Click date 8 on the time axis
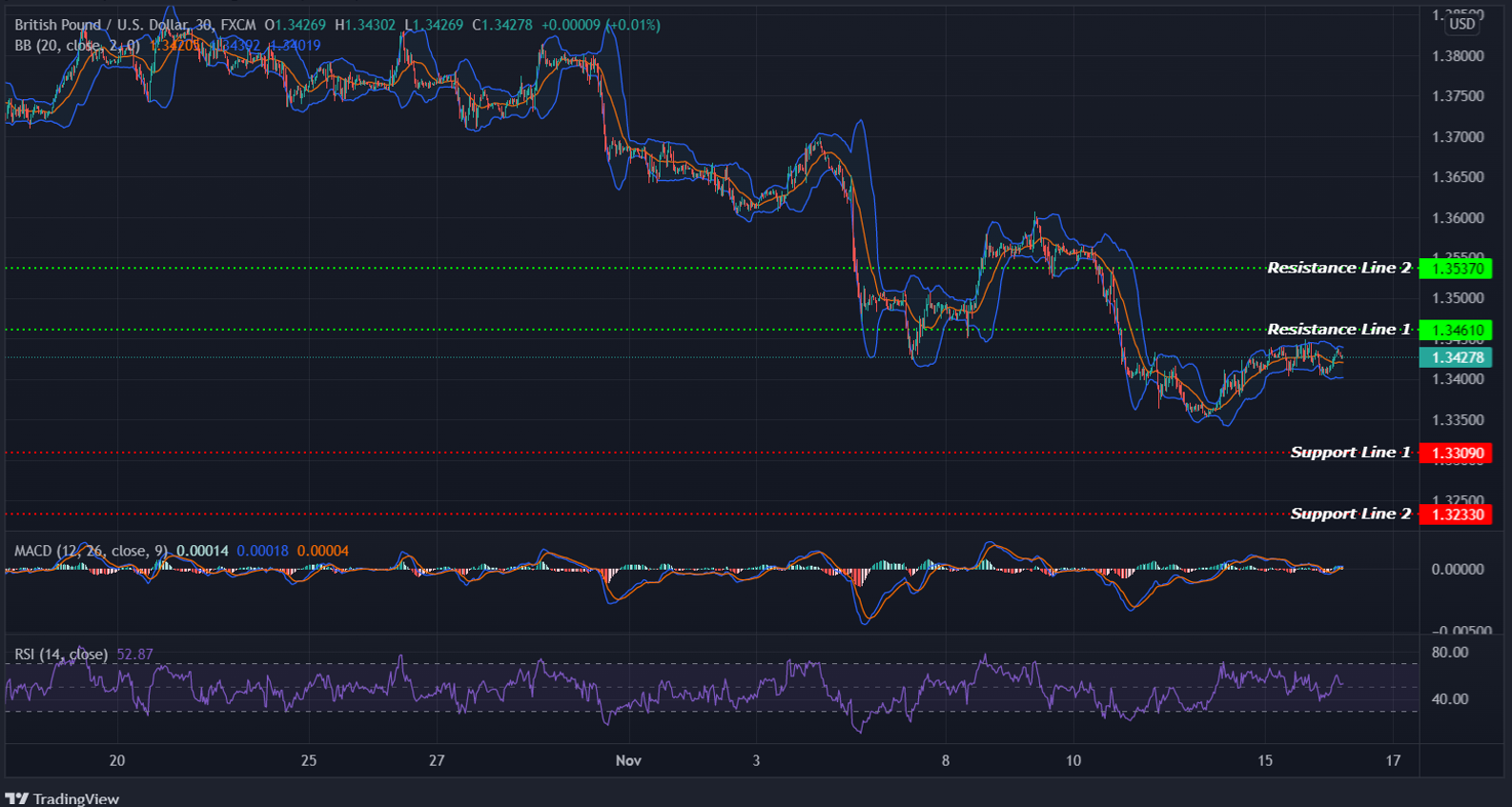The height and width of the screenshot is (807, 1512). coord(946,760)
